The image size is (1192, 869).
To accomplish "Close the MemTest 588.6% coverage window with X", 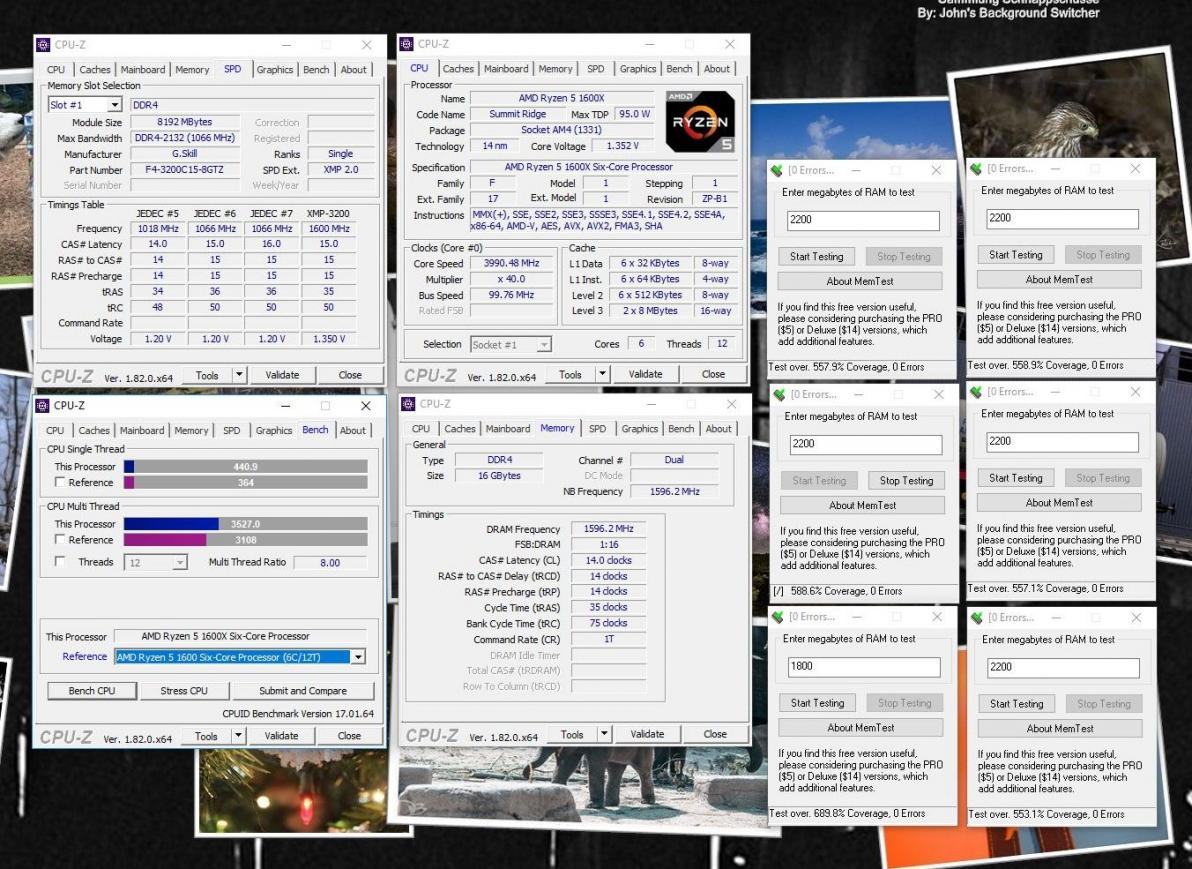I will coord(939,395).
